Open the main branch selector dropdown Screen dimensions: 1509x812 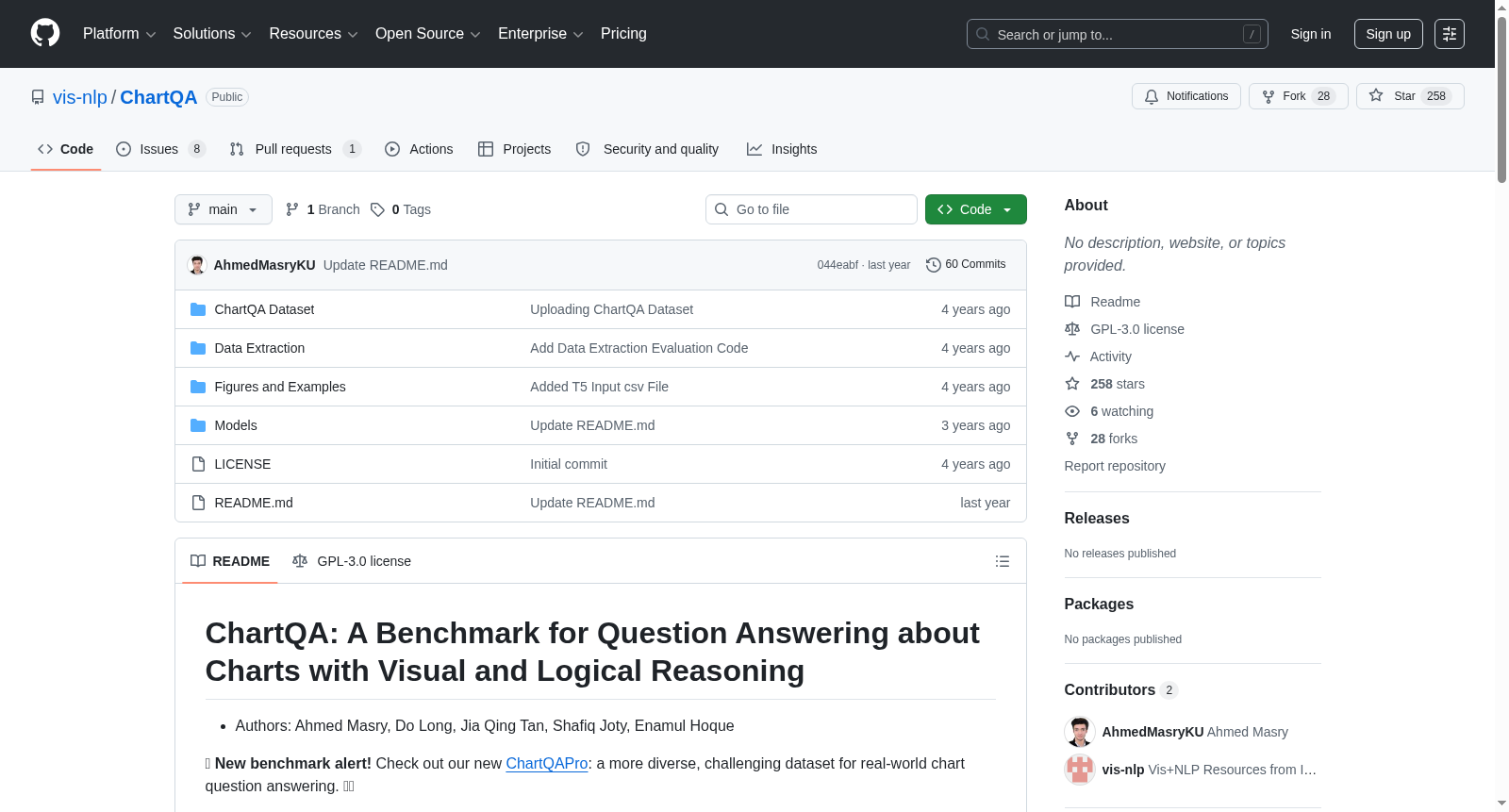224,209
